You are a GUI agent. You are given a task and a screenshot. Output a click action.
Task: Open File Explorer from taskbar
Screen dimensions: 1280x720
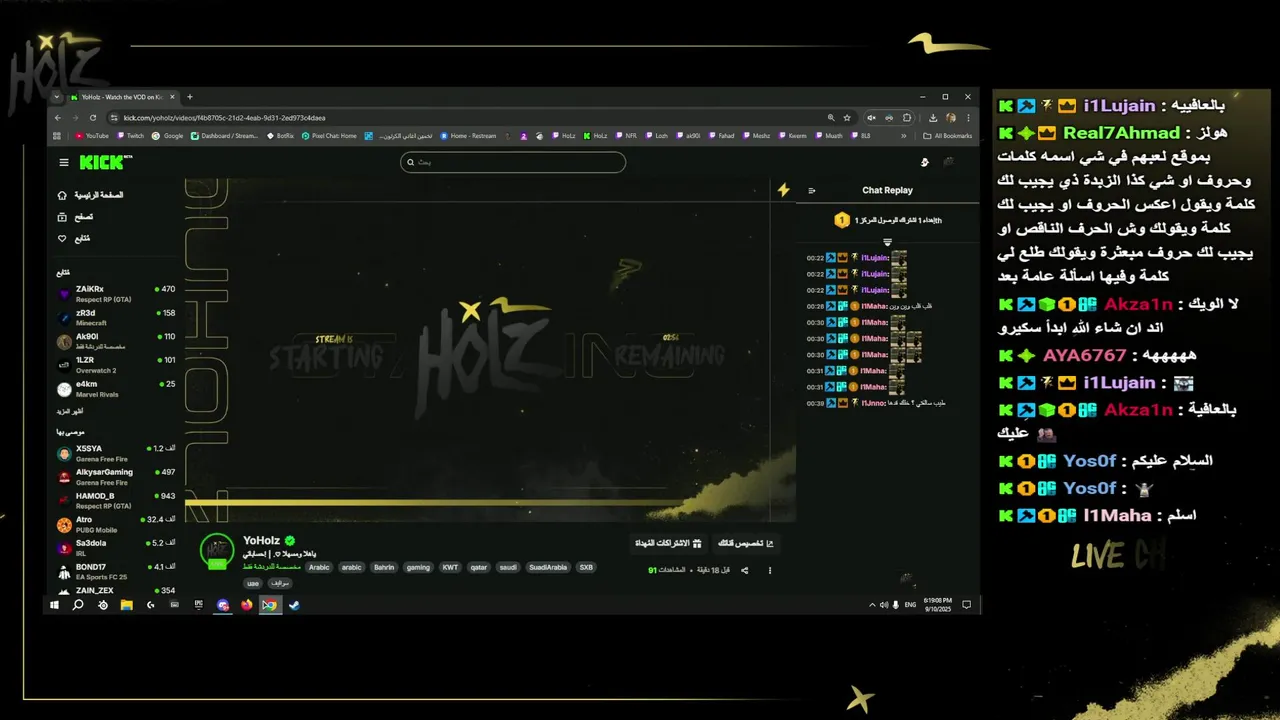point(127,605)
